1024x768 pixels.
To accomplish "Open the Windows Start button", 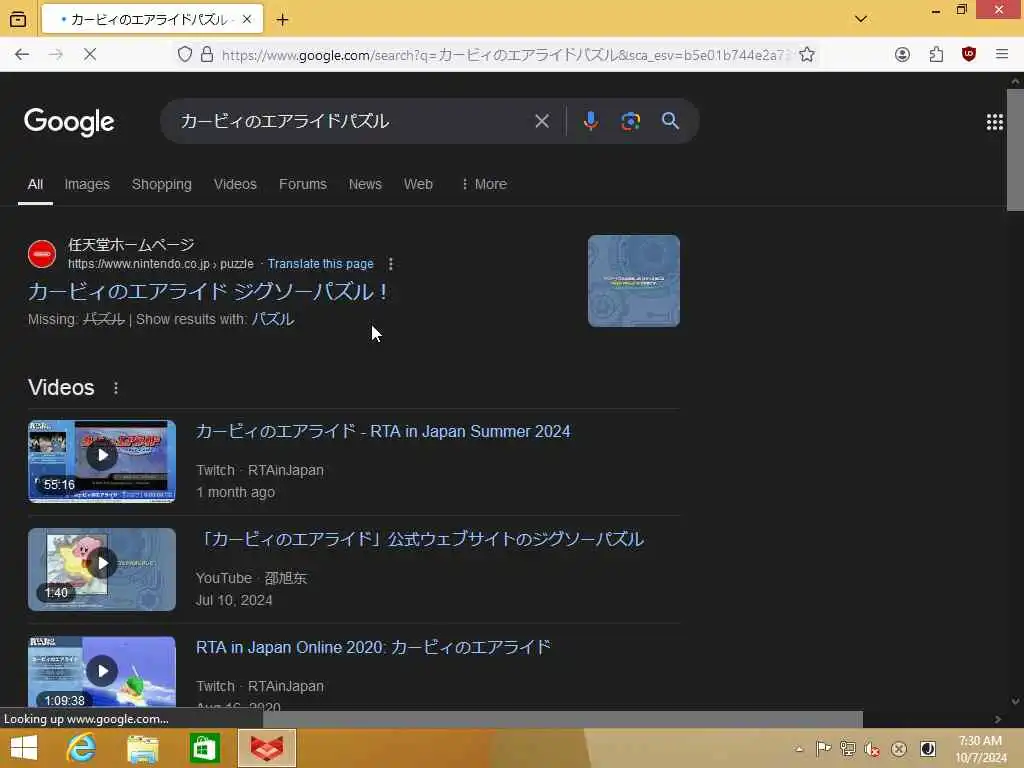I will click(24, 748).
